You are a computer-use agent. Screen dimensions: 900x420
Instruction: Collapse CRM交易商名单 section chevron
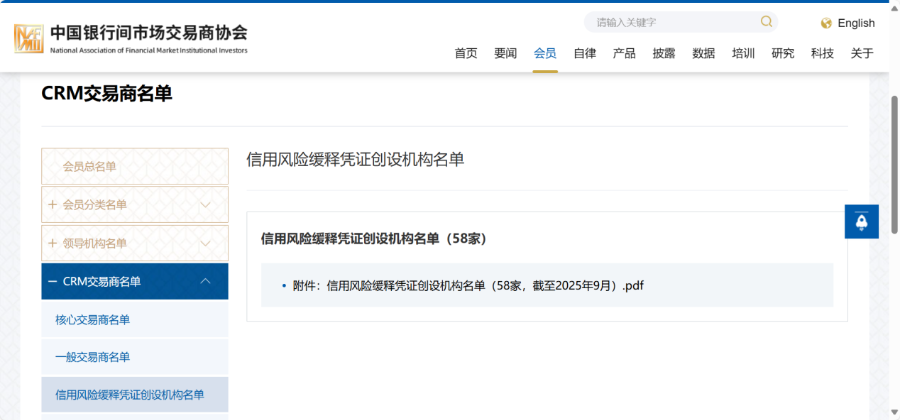(x=206, y=282)
